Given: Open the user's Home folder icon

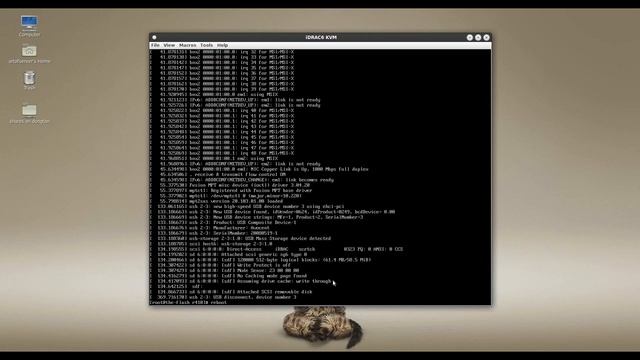Looking at the screenshot, I should tap(29, 53).
